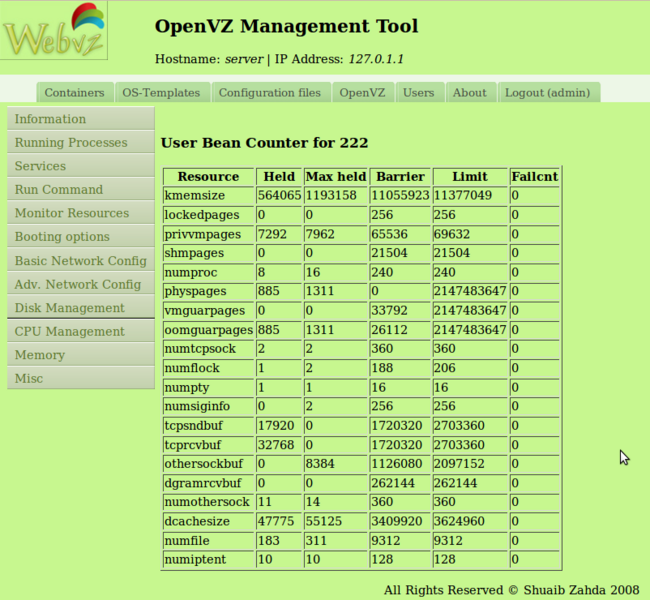Select the numtcpsock resource cell
650x600 pixels.
(209, 349)
